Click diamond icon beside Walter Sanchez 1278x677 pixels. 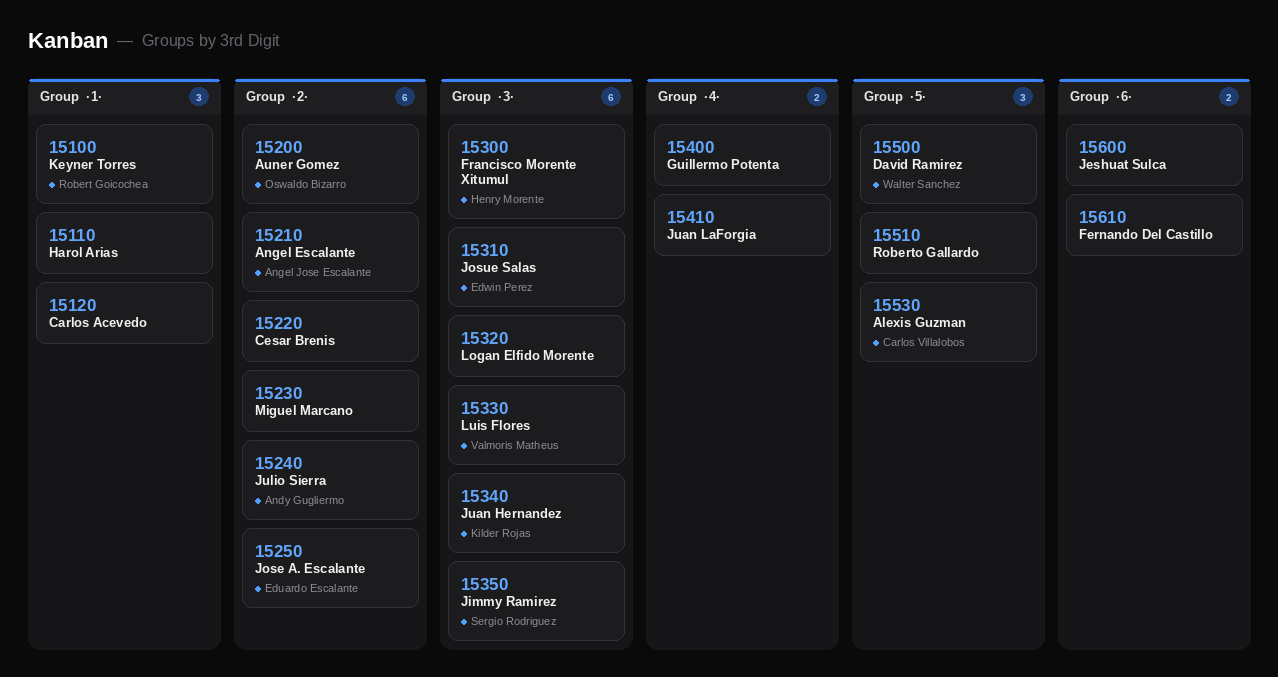click(876, 185)
